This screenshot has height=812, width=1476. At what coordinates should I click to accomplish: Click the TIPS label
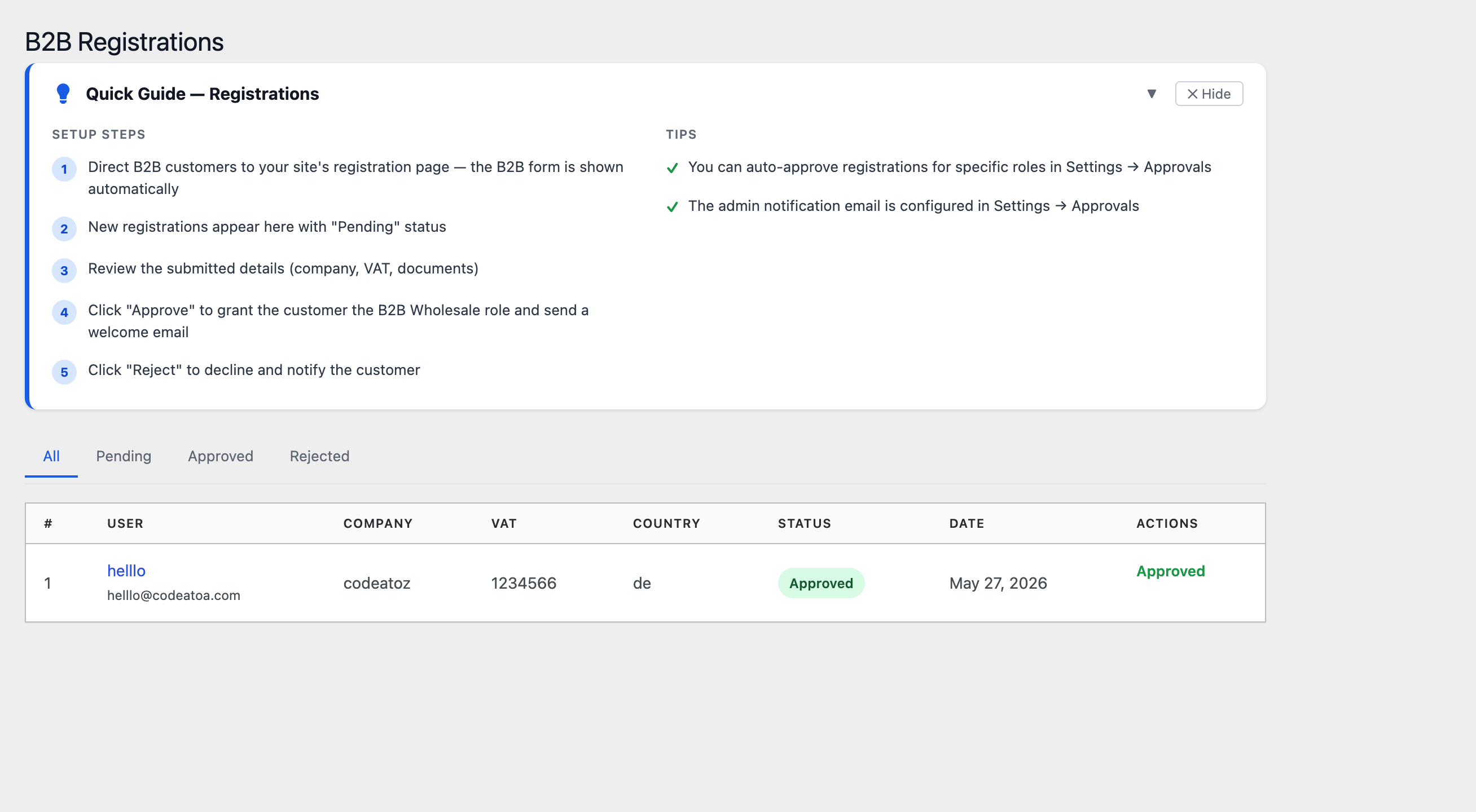(681, 135)
